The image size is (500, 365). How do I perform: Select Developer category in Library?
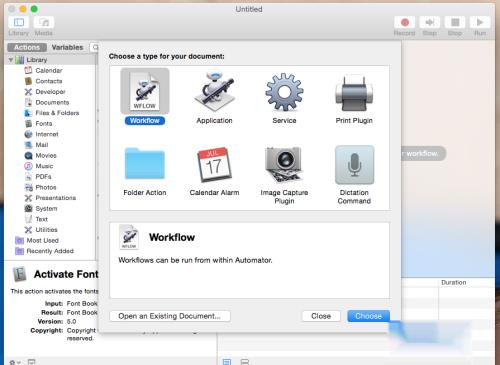click(x=50, y=92)
